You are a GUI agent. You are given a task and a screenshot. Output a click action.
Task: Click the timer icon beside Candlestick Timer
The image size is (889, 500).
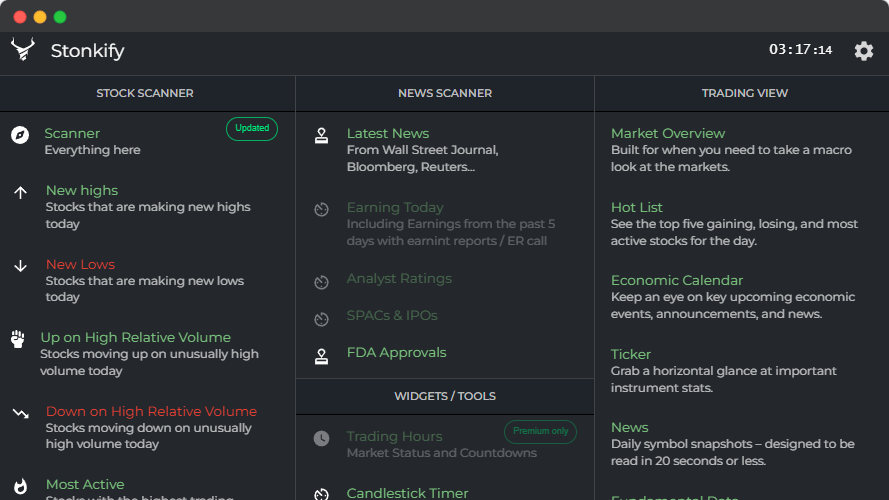point(321,494)
